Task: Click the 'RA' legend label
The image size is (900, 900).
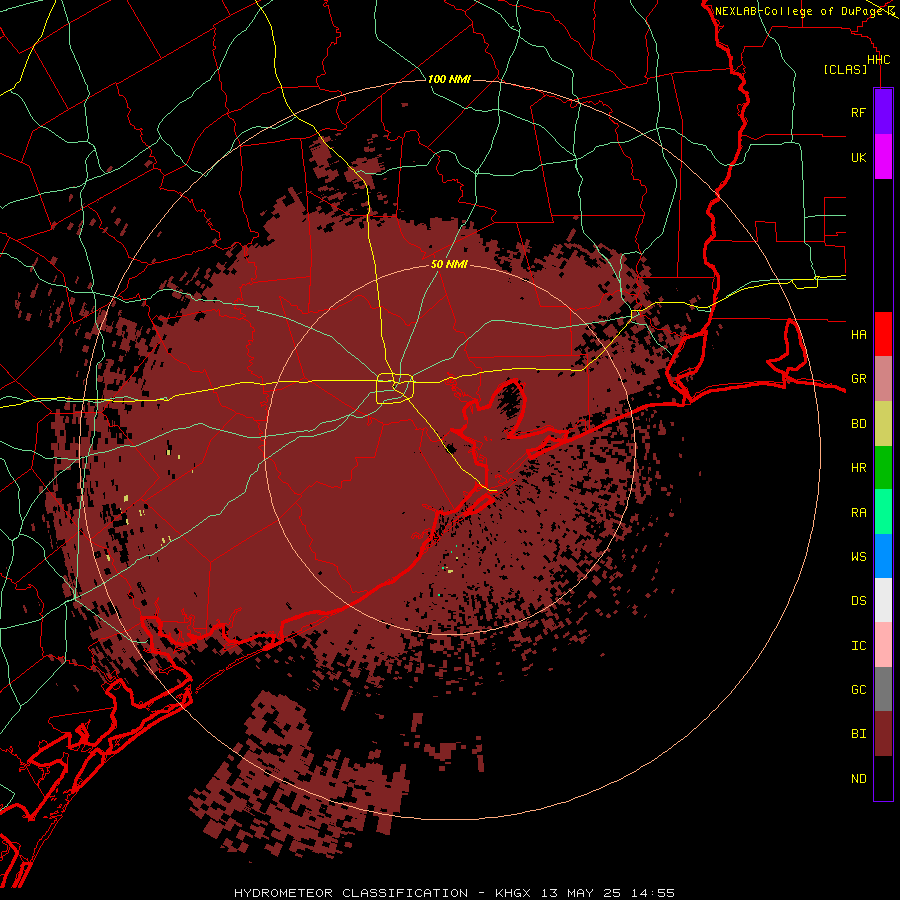Action: (858, 512)
